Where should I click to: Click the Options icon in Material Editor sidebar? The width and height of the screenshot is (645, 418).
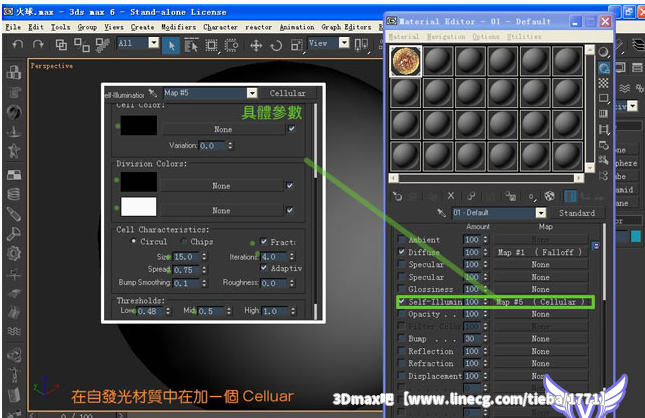(x=603, y=145)
